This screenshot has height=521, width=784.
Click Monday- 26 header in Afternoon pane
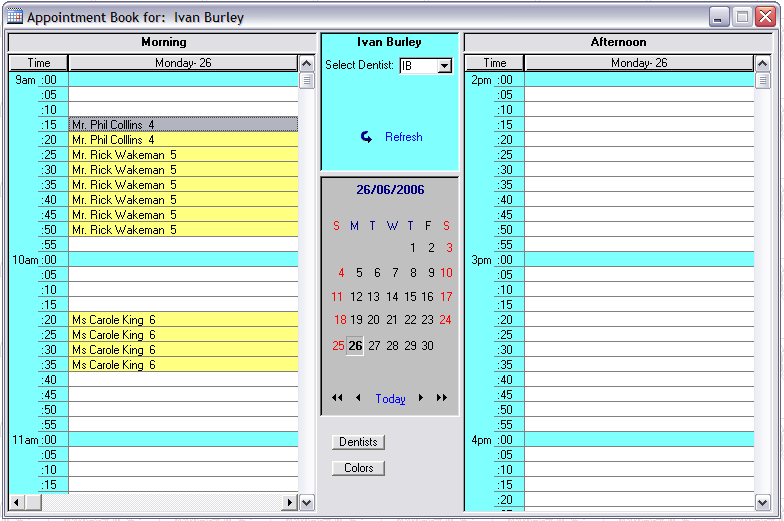[x=639, y=62]
